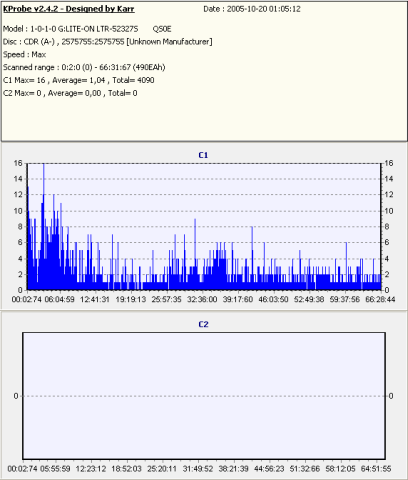The height and width of the screenshot is (480, 408).
Task: Click the C1 time label 06:04:59
Action: [59, 299]
